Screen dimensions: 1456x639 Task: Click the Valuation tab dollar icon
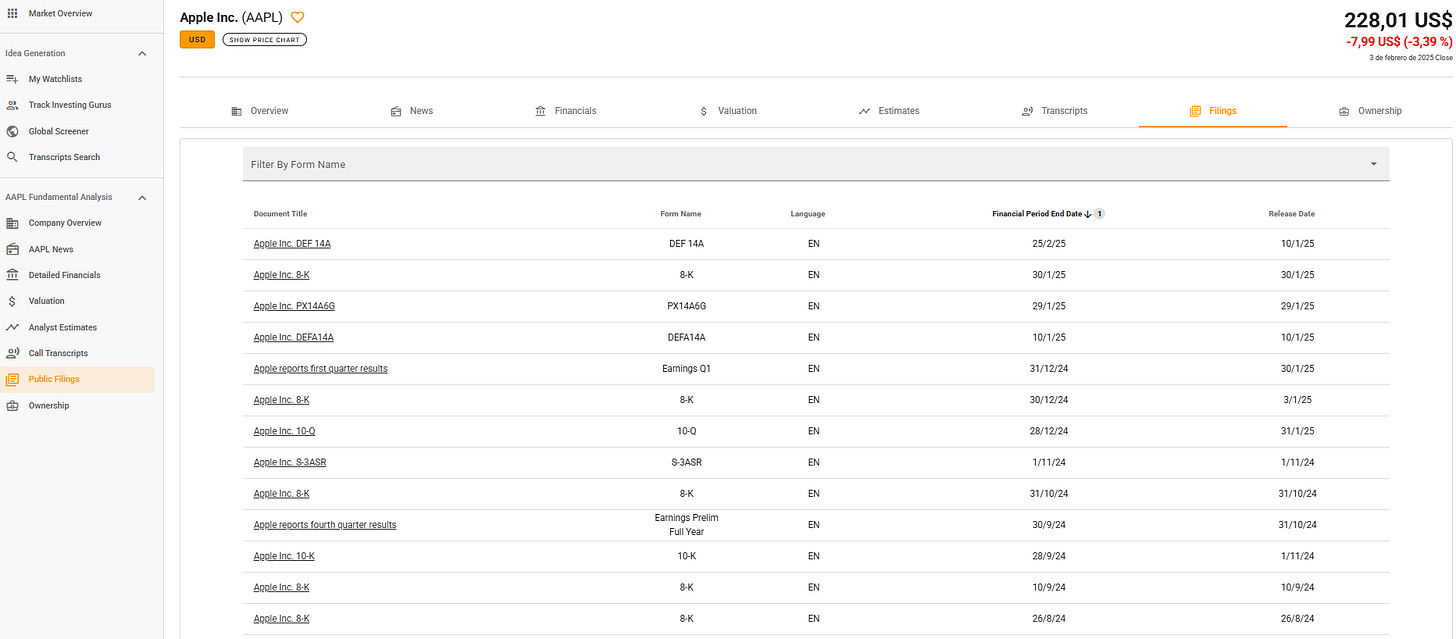click(704, 111)
